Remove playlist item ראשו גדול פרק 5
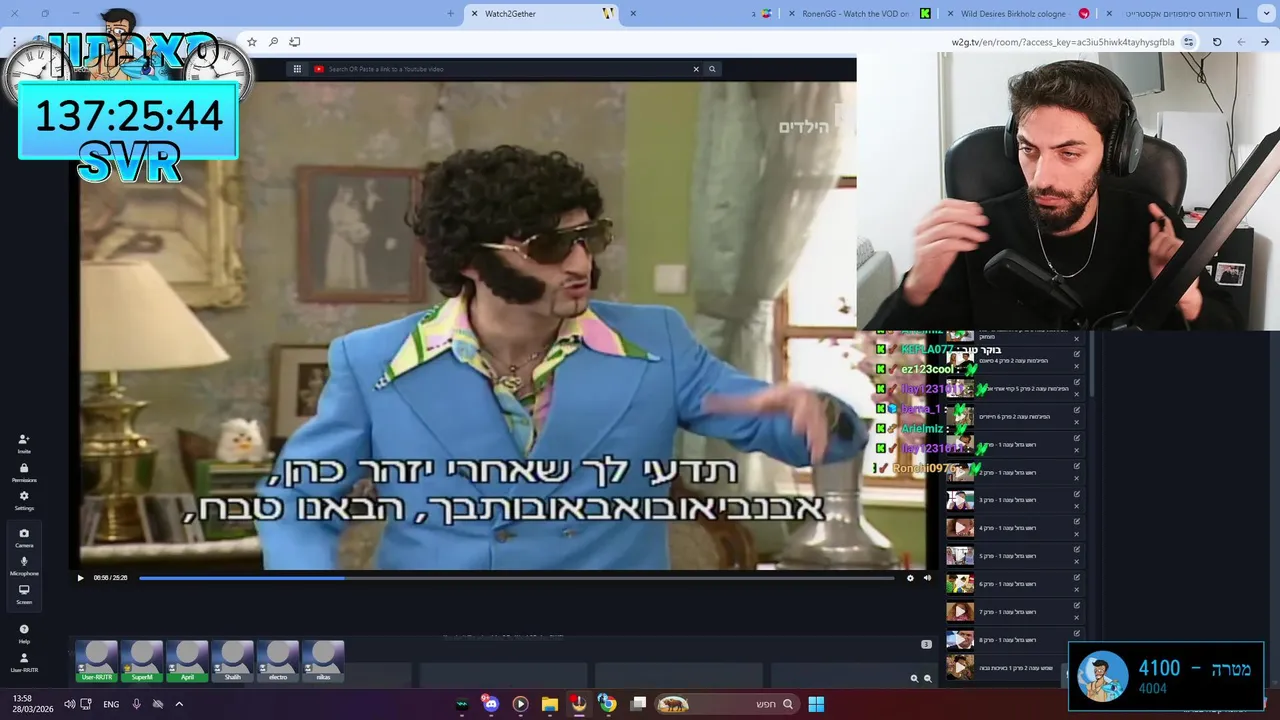Viewport: 1280px width, 720px height. pos(1077,561)
